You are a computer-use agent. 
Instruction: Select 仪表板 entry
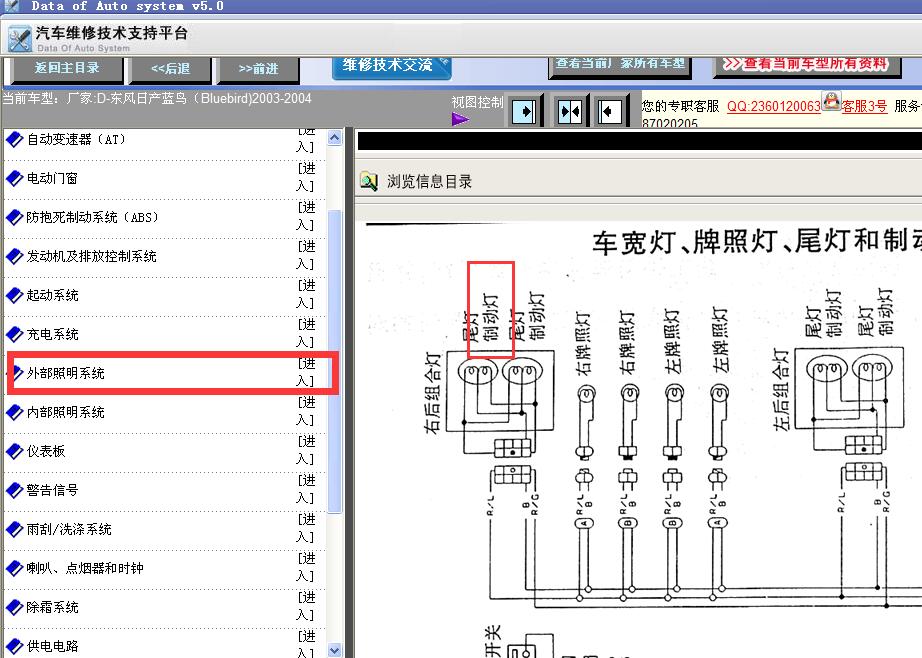(x=46, y=451)
